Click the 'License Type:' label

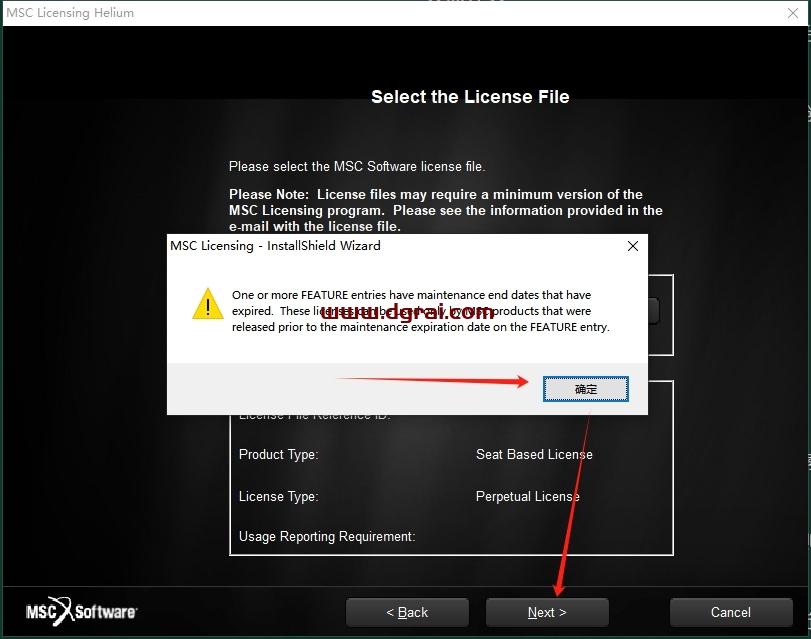click(279, 497)
